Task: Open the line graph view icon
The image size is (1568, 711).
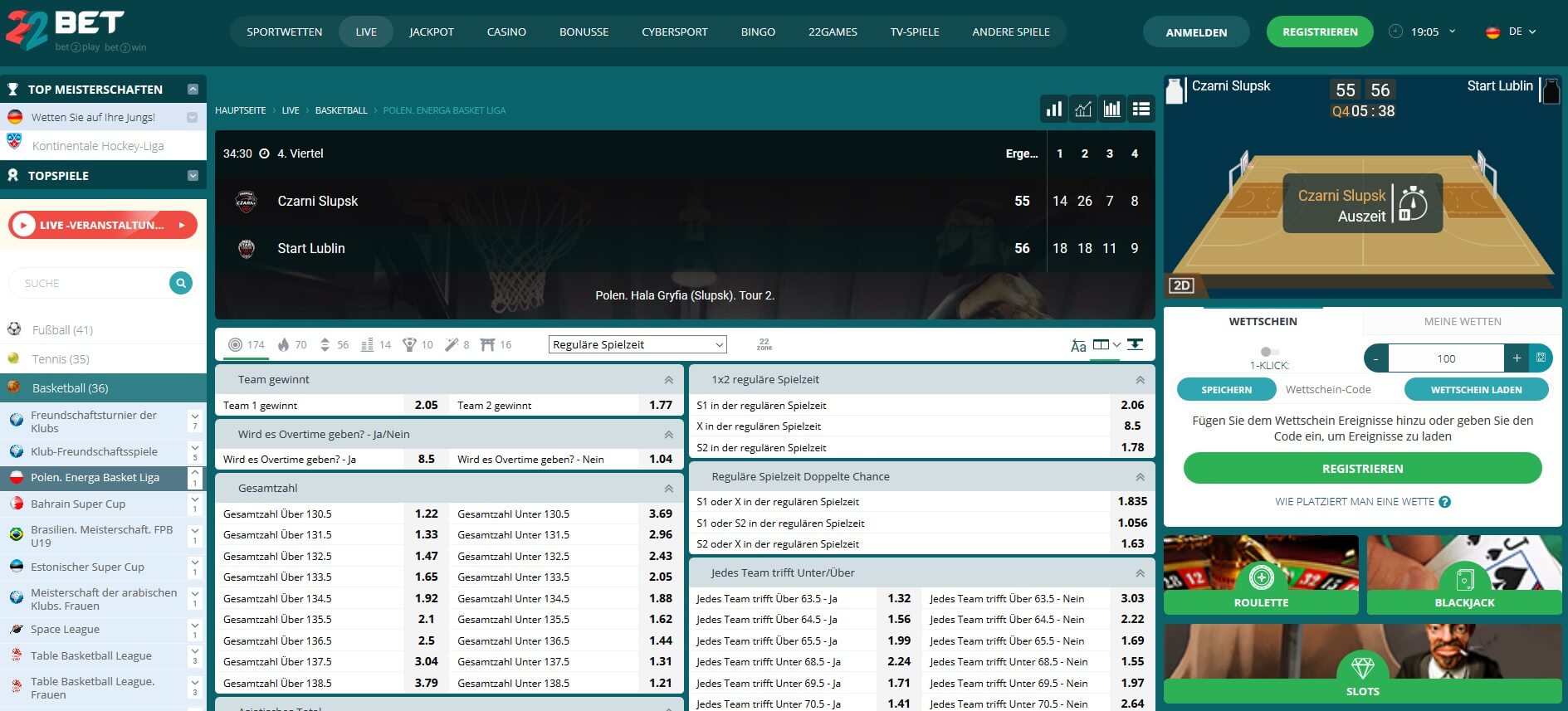Action: click(1083, 109)
